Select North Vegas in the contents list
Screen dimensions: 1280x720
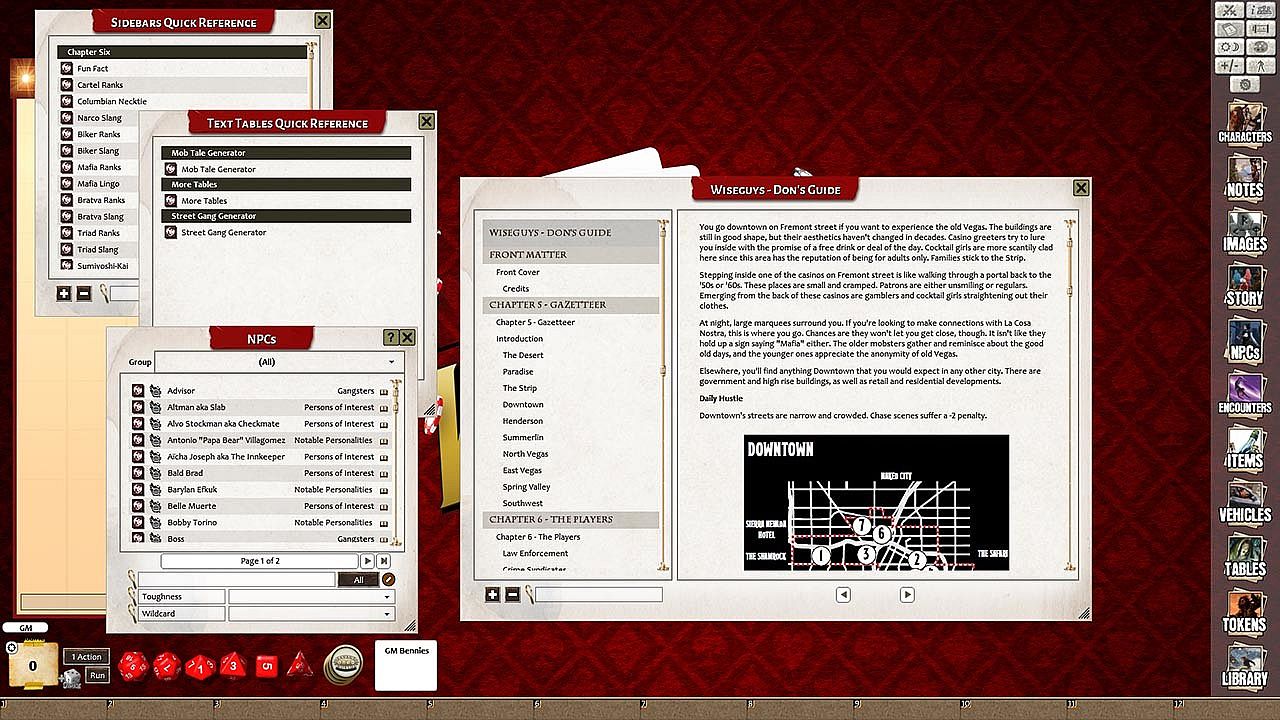click(525, 454)
